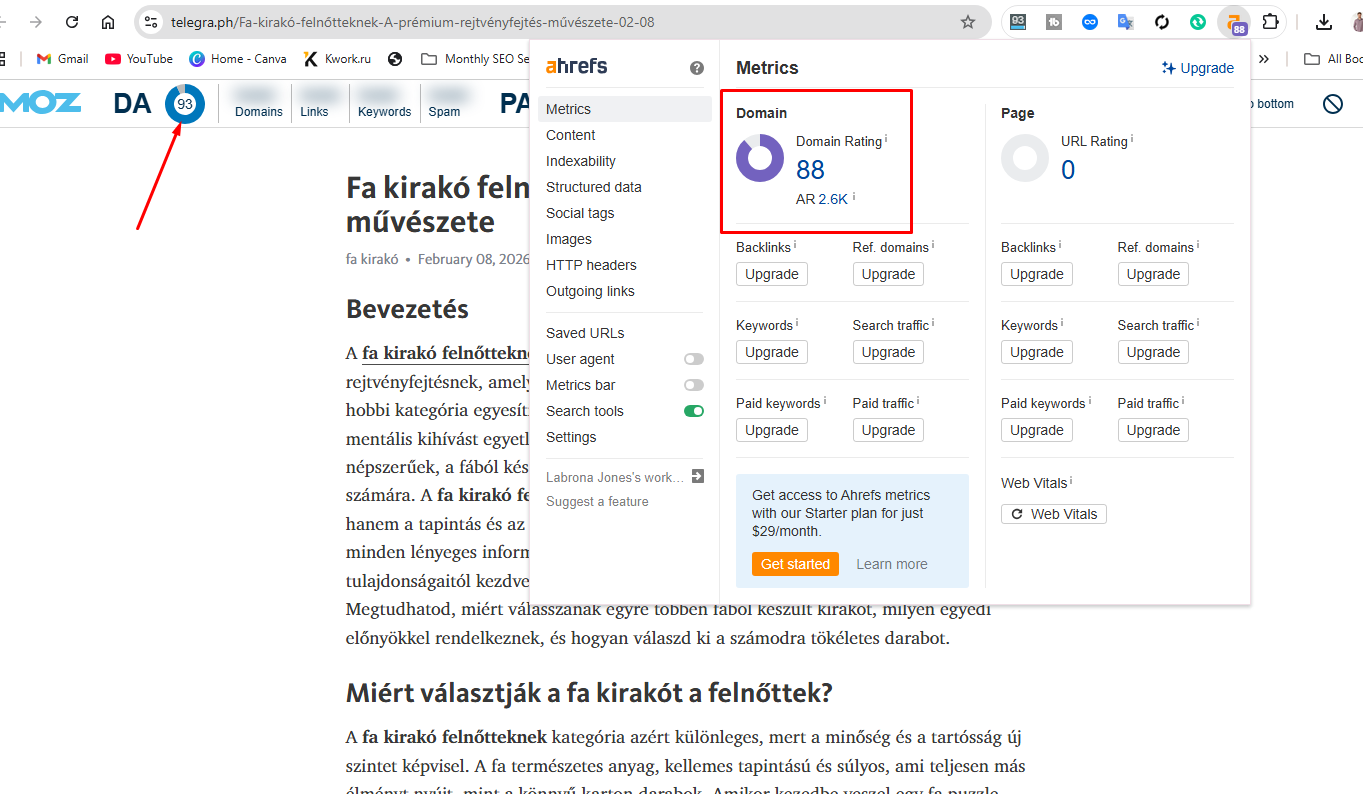Open the browser extensions puzzle icon
This screenshot has height=794, width=1363.
(x=1270, y=22)
